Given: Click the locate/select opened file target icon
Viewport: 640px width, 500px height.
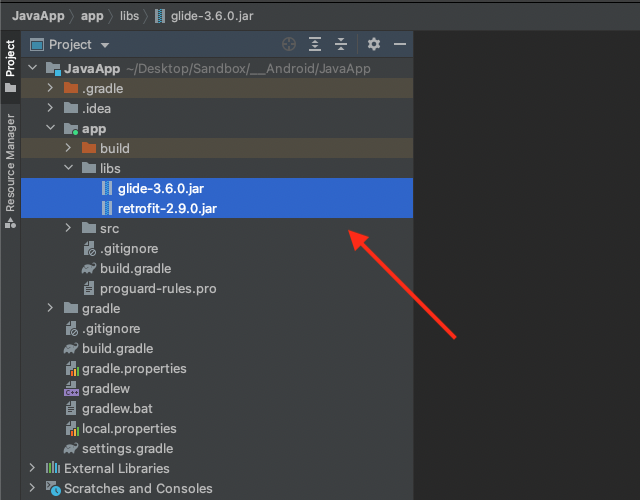Looking at the screenshot, I should pyautogui.click(x=289, y=44).
